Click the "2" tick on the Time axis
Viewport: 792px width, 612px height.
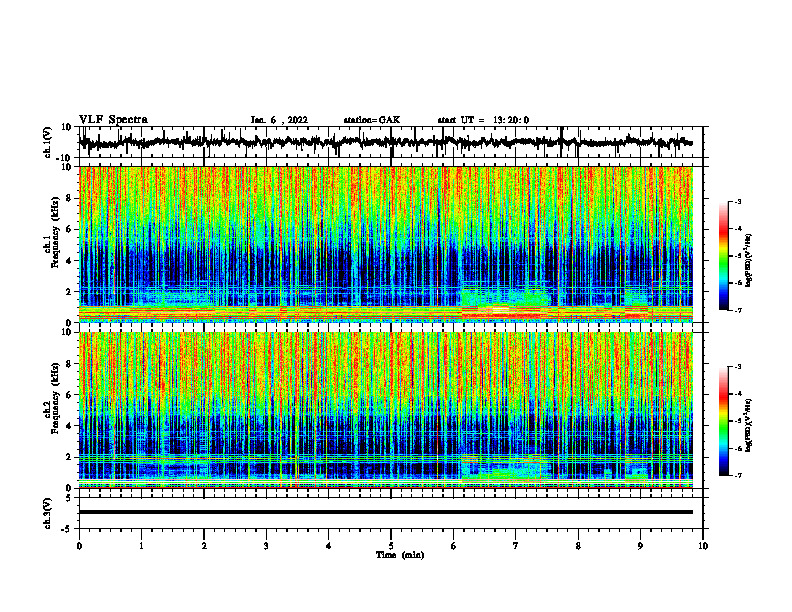point(204,546)
